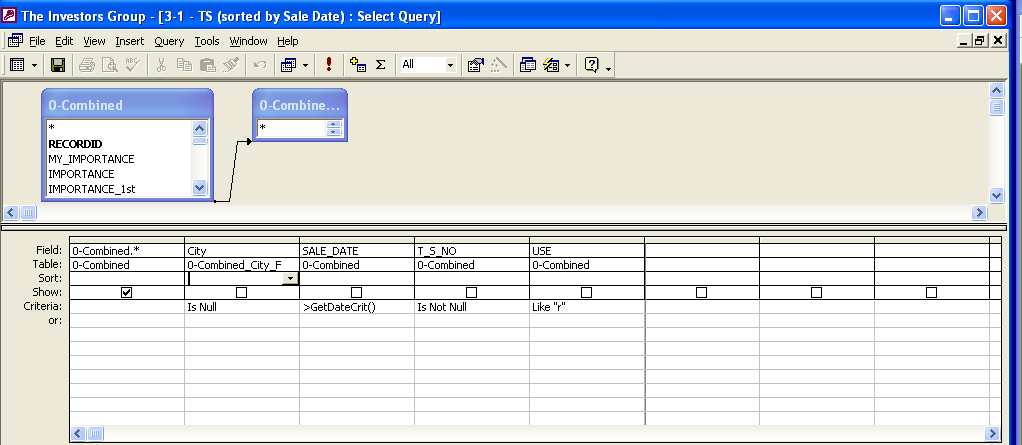This screenshot has height=445, width=1022.
Task: Uncheck Show box for 0-Combined.* column
Action: (x=126, y=293)
